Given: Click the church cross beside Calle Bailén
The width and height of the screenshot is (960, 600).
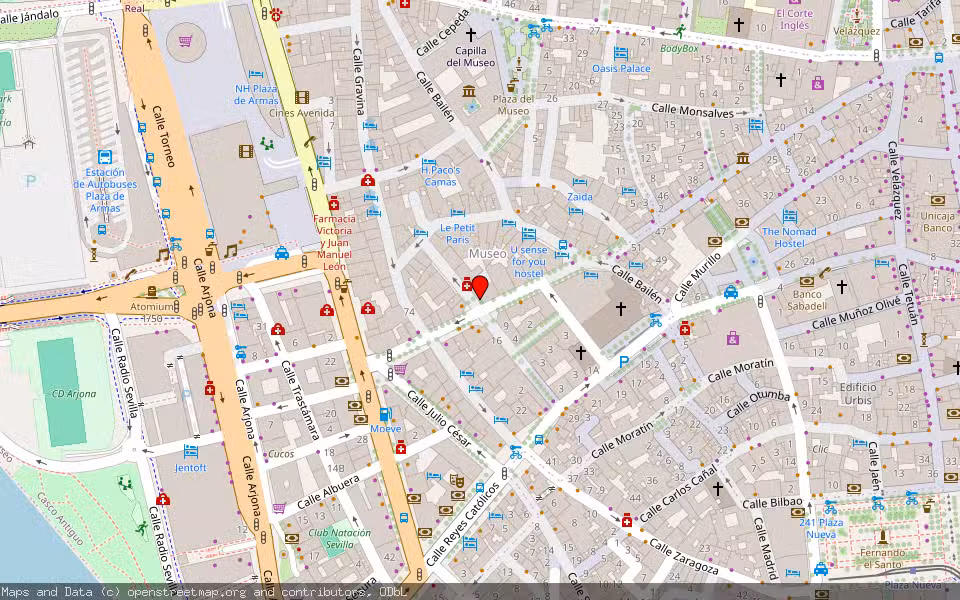Looking at the screenshot, I should (x=621, y=308).
